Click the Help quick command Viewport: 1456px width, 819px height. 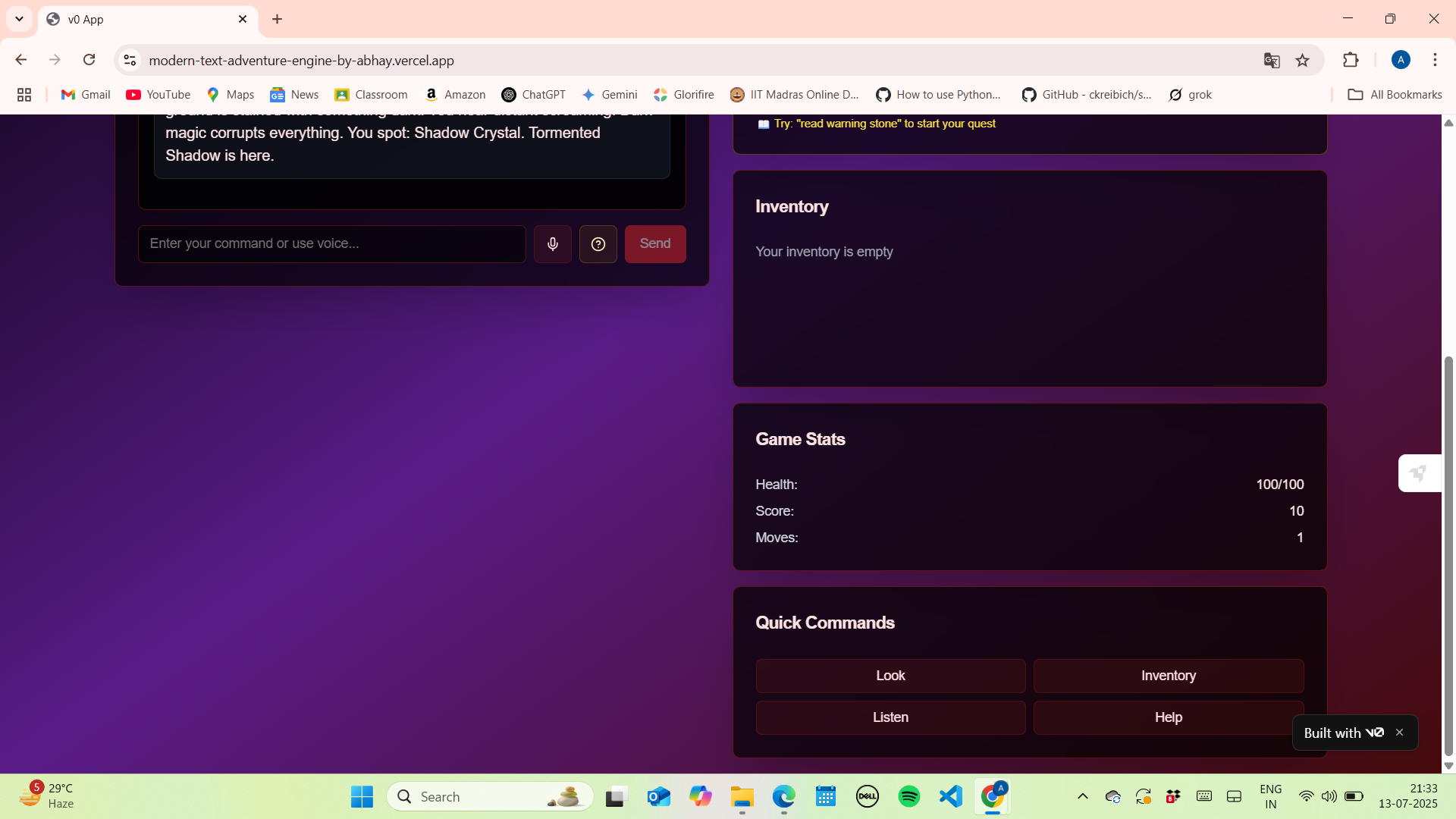coord(1168,717)
